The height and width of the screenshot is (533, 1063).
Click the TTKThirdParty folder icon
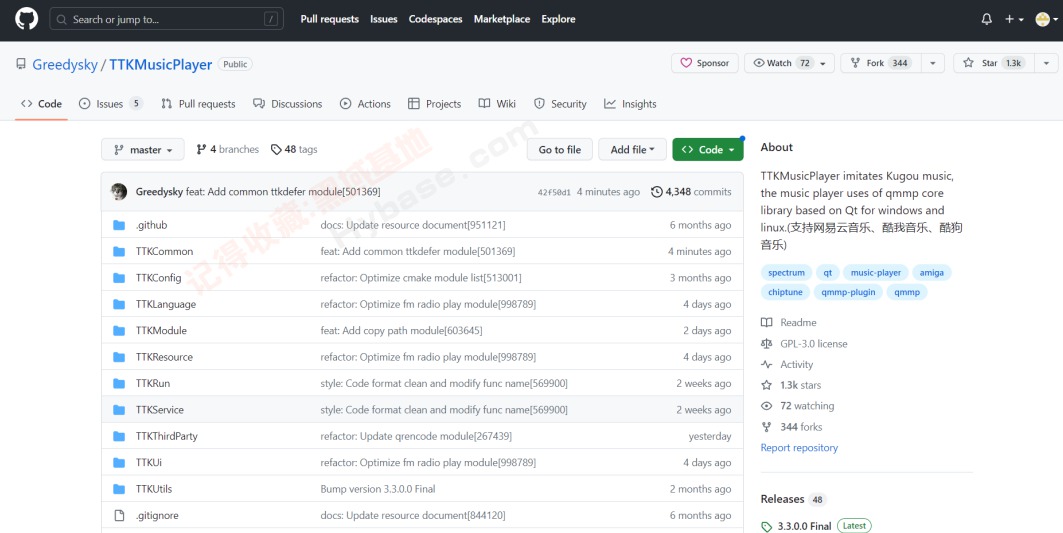119,437
